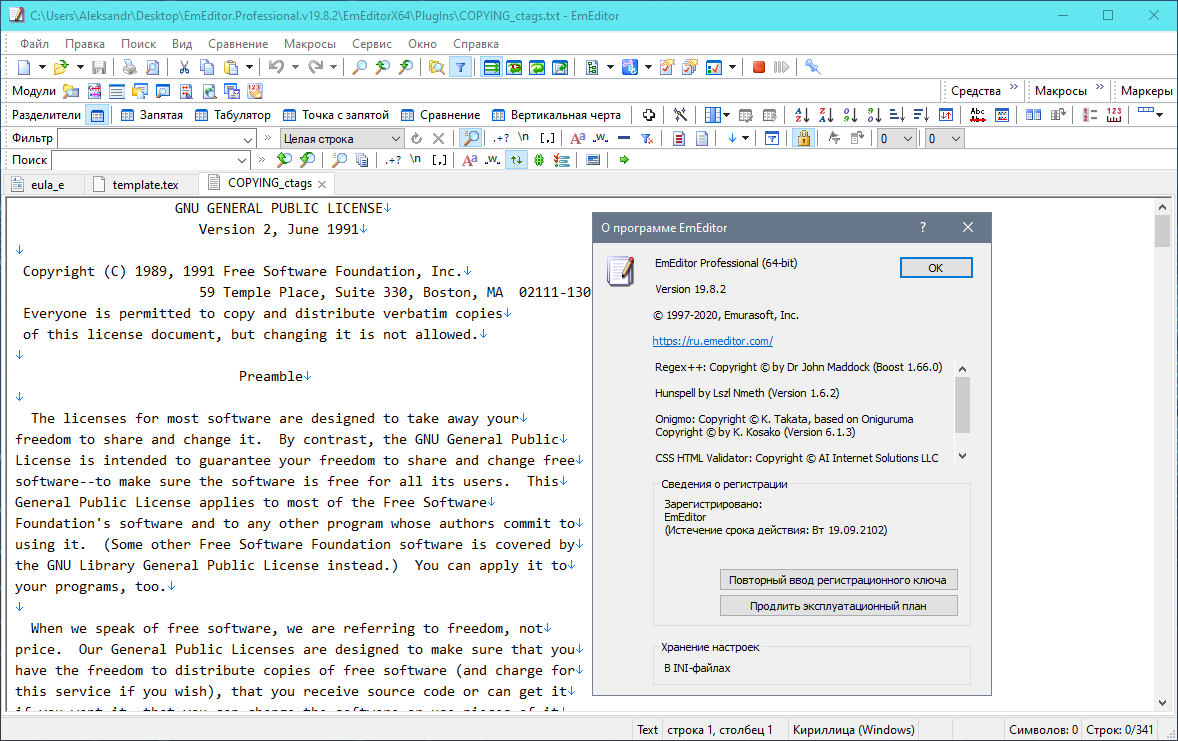1178x741 pixels.
Task: Click the Кириллица (Windows) encoding in status bar
Action: pyautogui.click(x=853, y=730)
